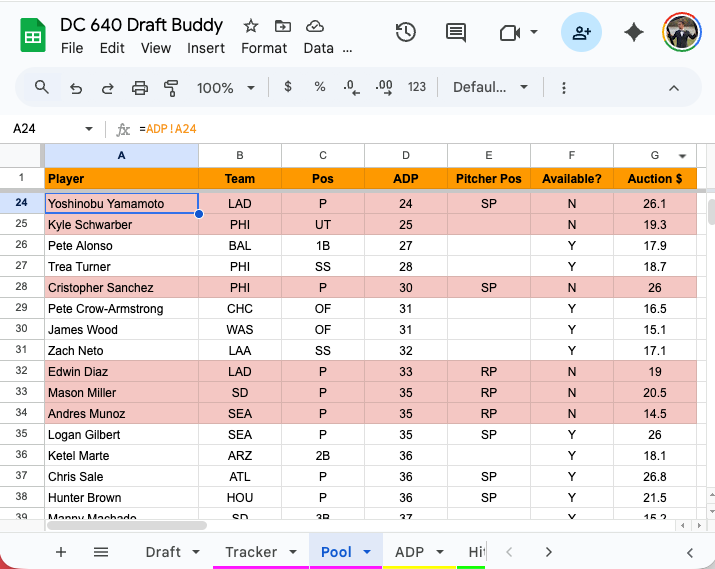Open ADP sheet tab menu arrow

pyautogui.click(x=440, y=552)
